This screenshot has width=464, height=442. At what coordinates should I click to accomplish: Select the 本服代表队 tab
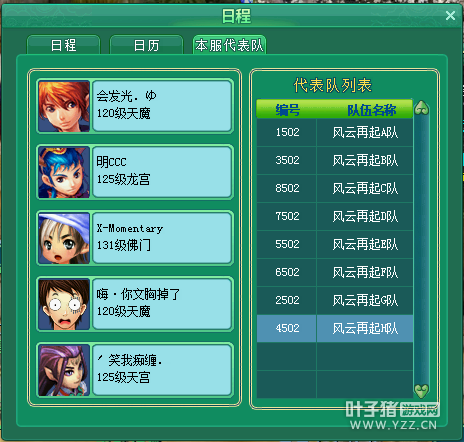coord(229,45)
